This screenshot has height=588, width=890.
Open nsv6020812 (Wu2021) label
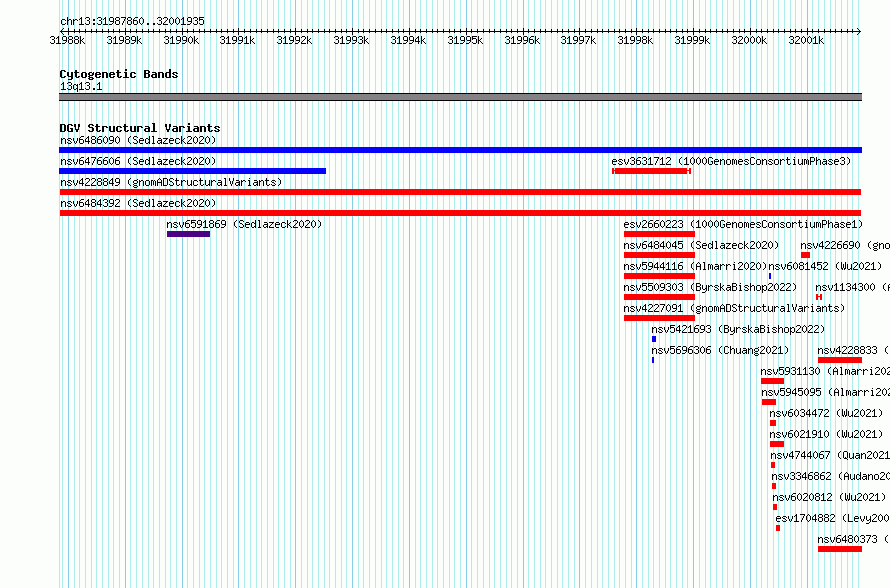point(829,497)
